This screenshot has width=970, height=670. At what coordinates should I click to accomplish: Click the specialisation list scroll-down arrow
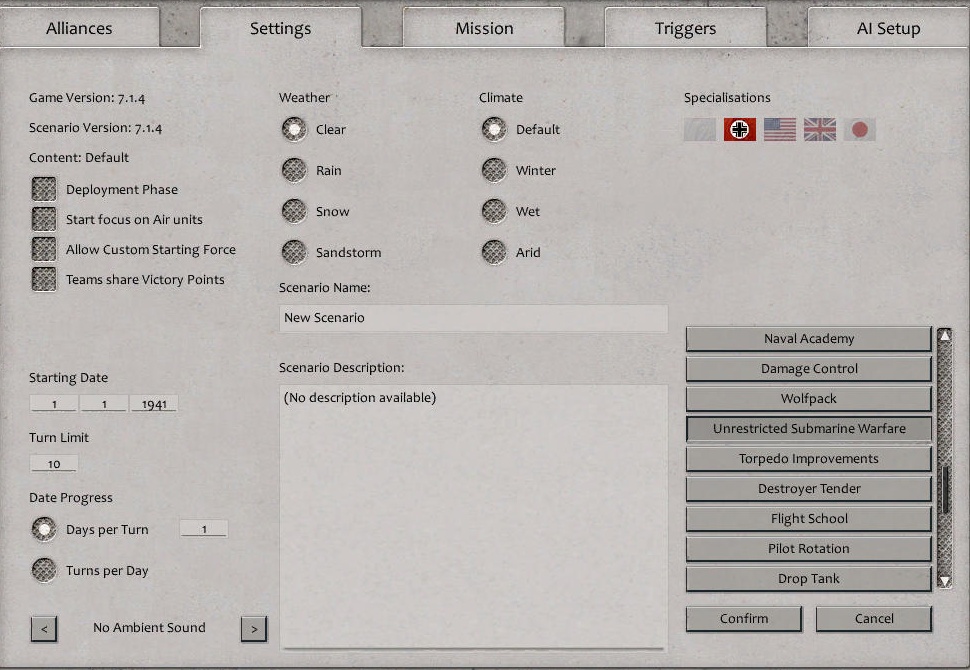point(945,581)
